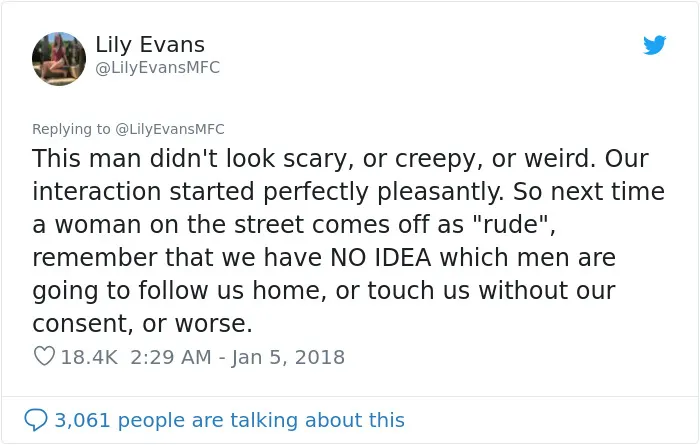Viewport: 700px width, 445px height.
Task: Open the Lily Evans display name
Action: click(150, 44)
